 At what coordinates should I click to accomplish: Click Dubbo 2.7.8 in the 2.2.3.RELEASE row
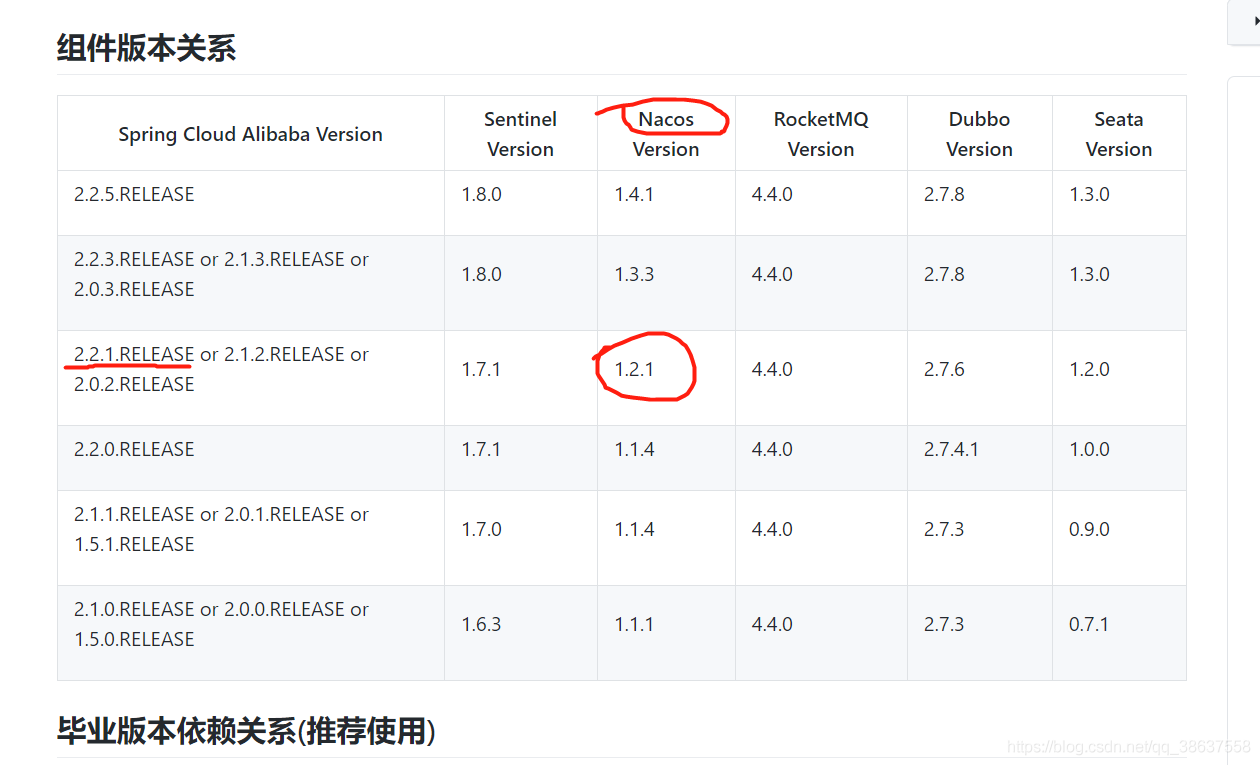pos(980,283)
